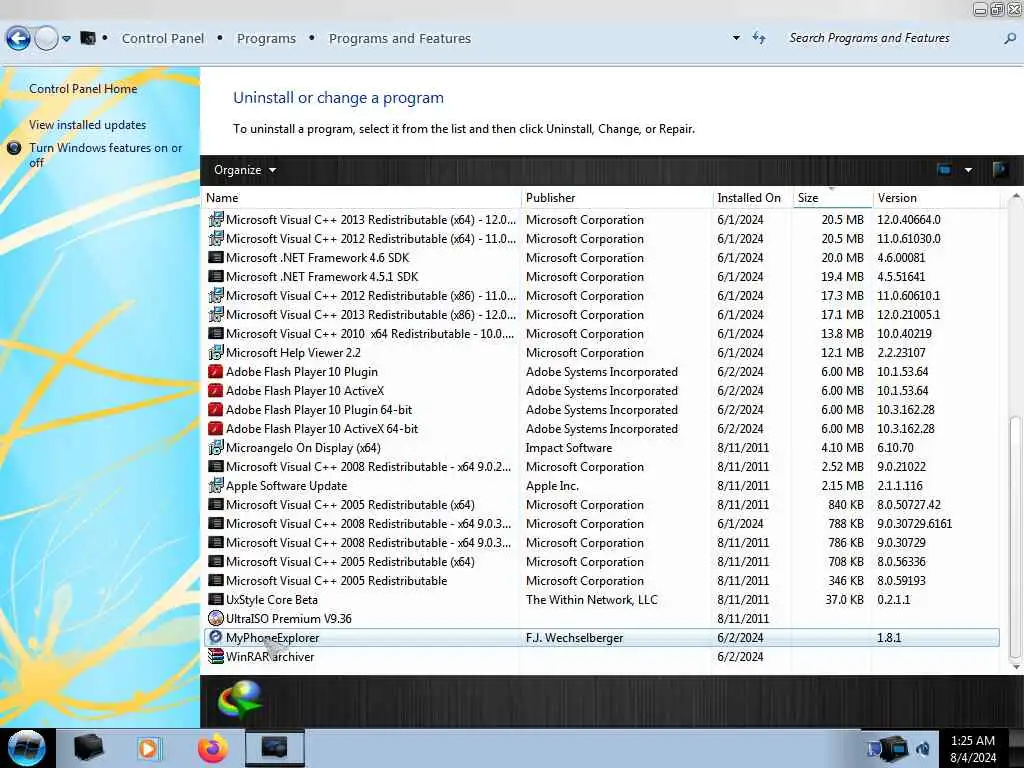Click icon of Microsoft Help Viewer 2.2
Viewport: 1024px width, 768px height.
(216, 353)
